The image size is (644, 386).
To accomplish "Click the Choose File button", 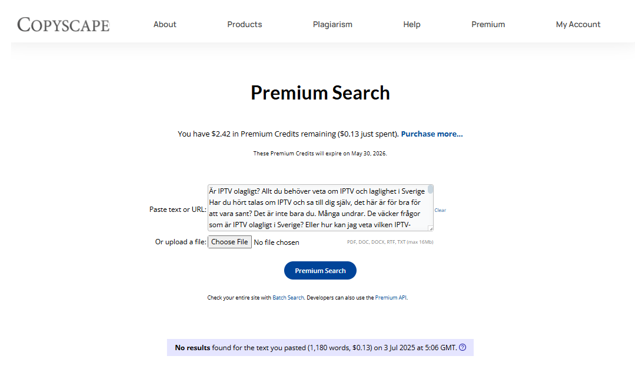I will [x=230, y=242].
